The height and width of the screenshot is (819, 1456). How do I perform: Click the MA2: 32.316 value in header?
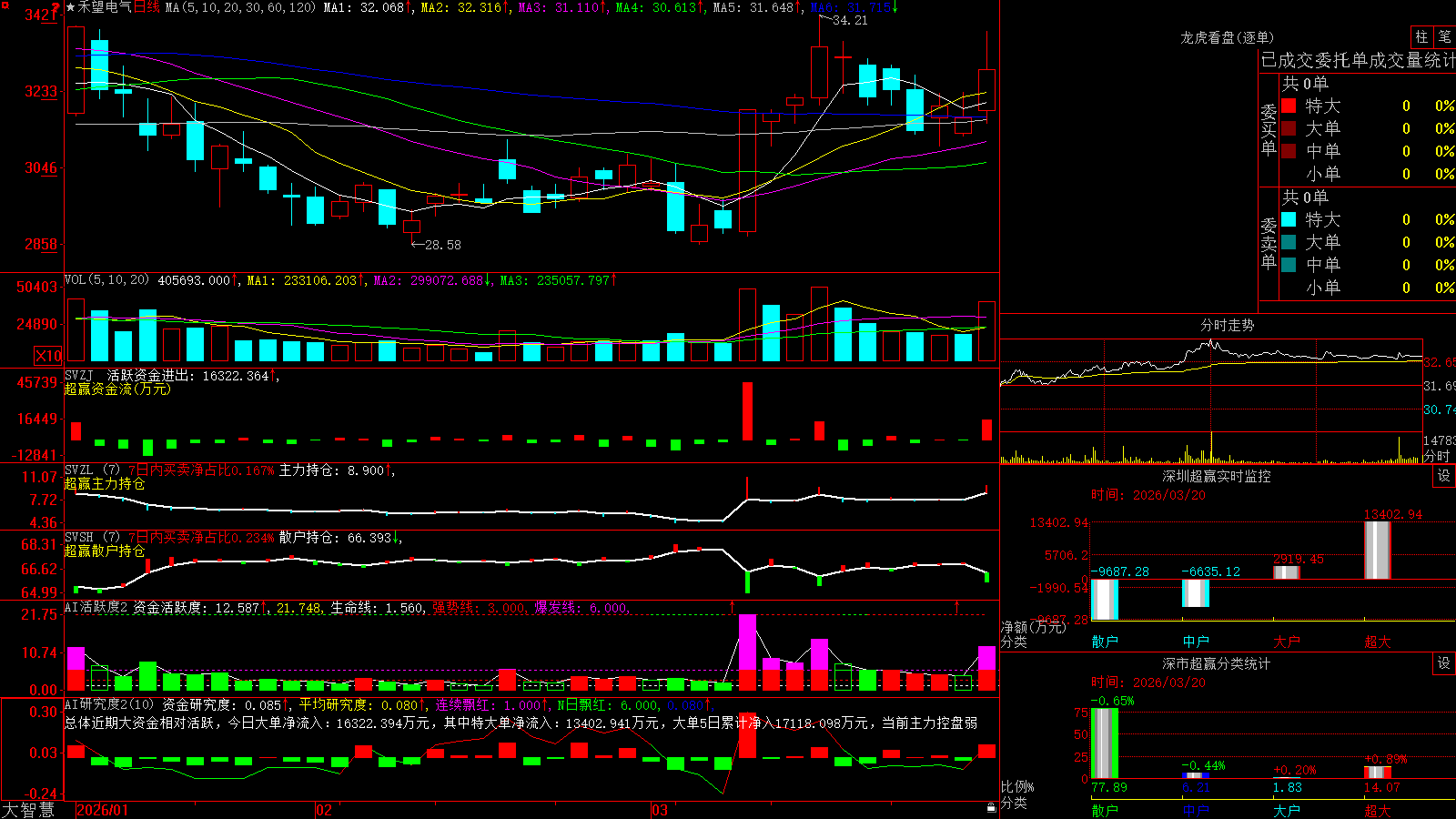pos(461,7)
